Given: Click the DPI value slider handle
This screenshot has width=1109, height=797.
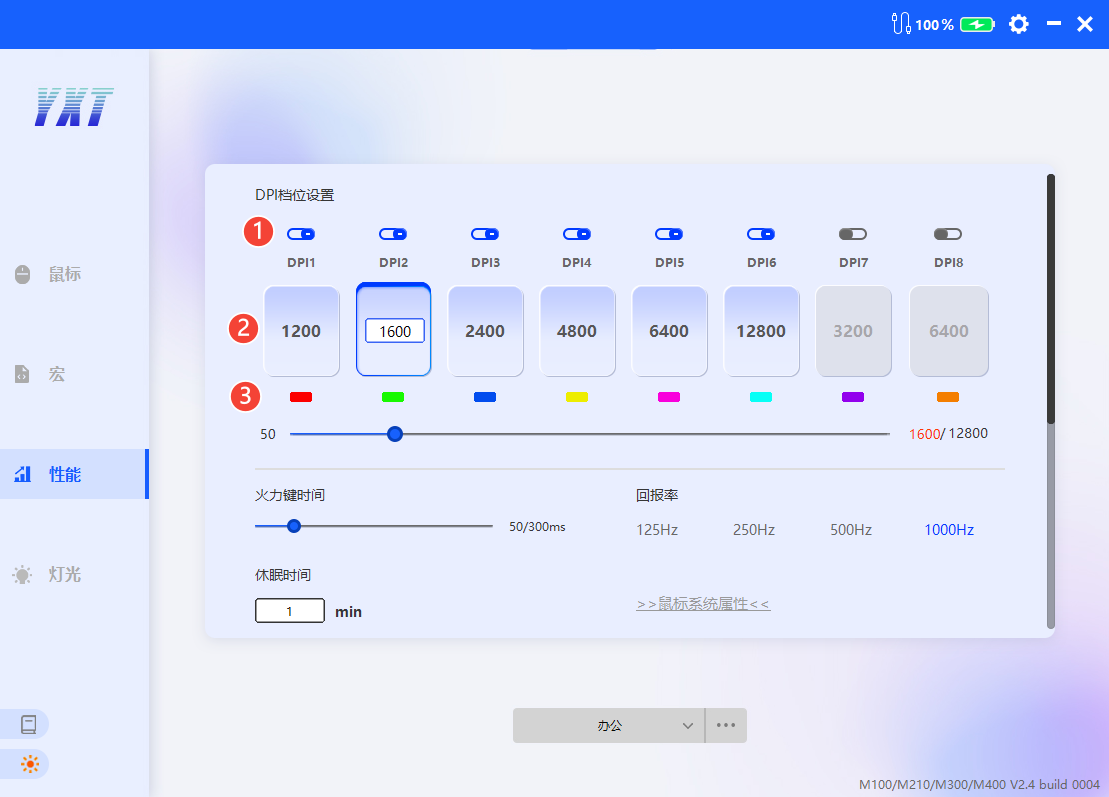Looking at the screenshot, I should point(395,434).
